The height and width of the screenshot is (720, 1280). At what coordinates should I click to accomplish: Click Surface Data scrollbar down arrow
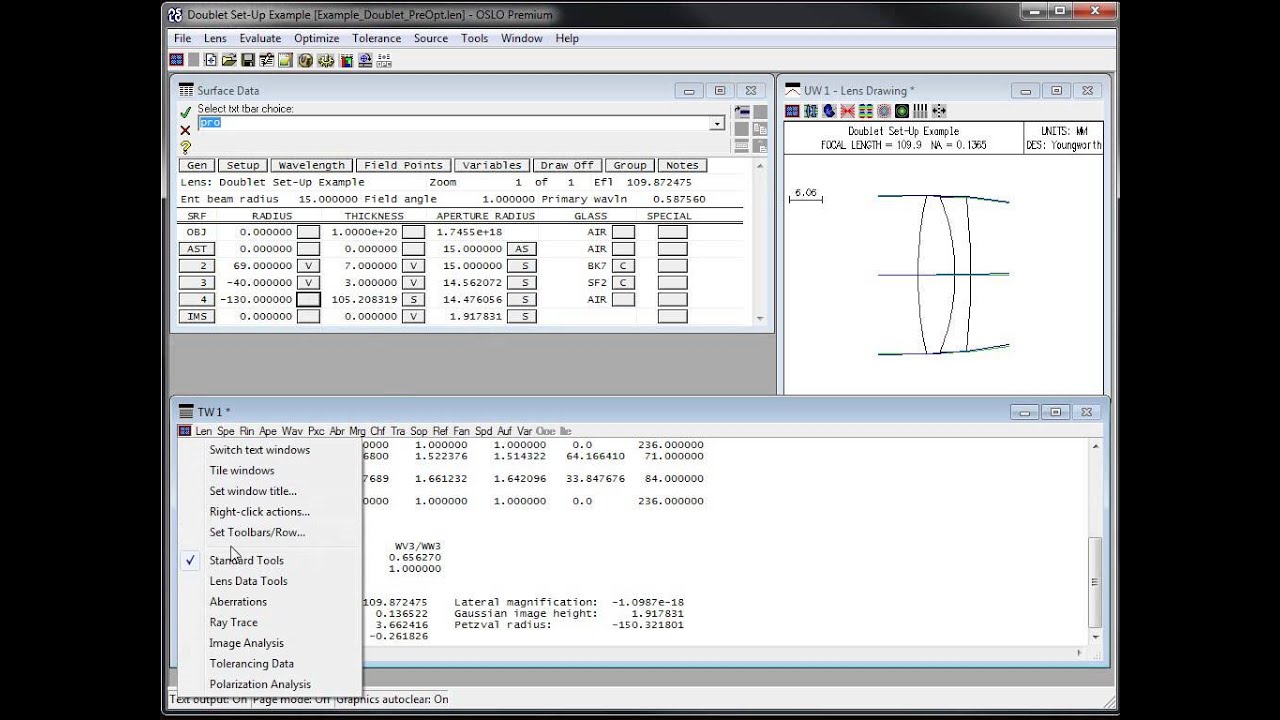click(x=760, y=319)
